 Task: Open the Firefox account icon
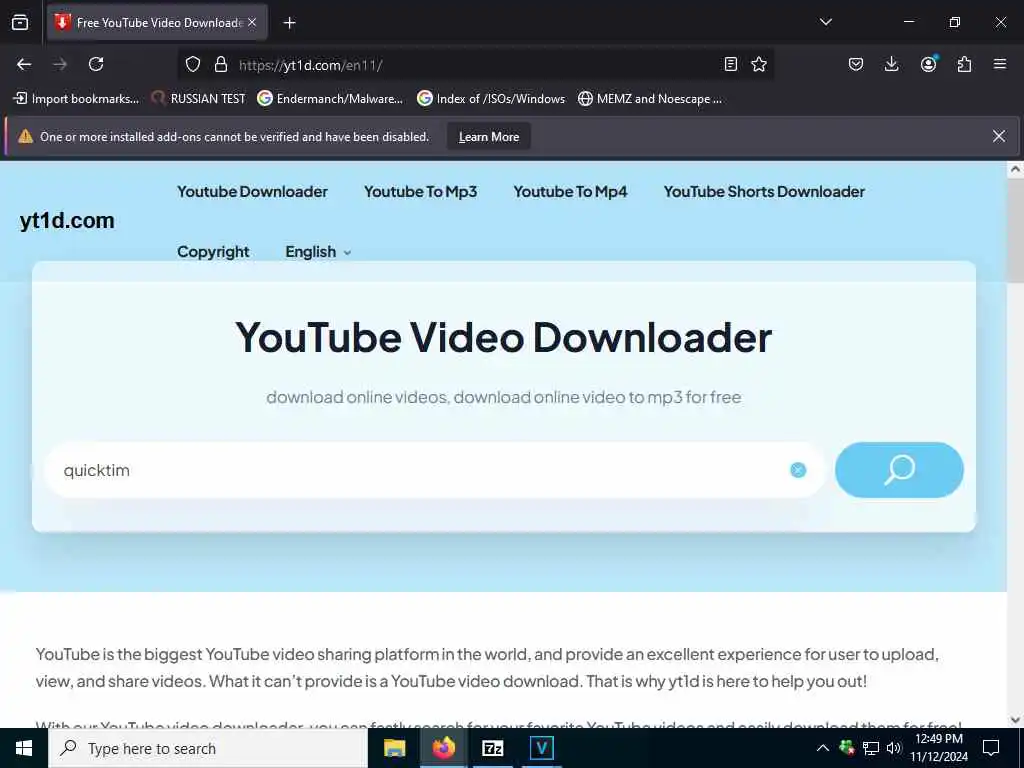tap(928, 64)
